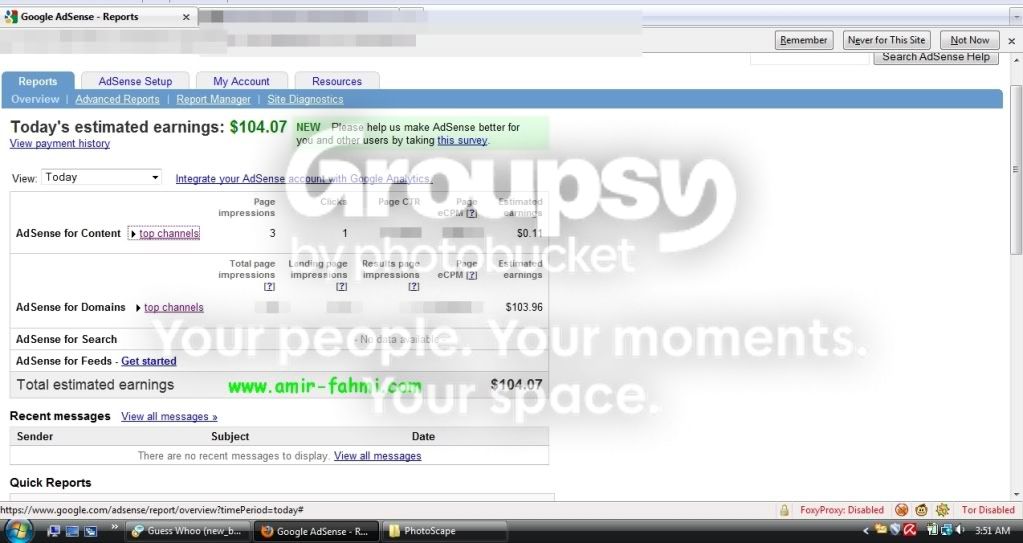Viewport: 1023px width, 543px height.
Task: Click the scrollbar down arrow
Action: [x=1016, y=495]
